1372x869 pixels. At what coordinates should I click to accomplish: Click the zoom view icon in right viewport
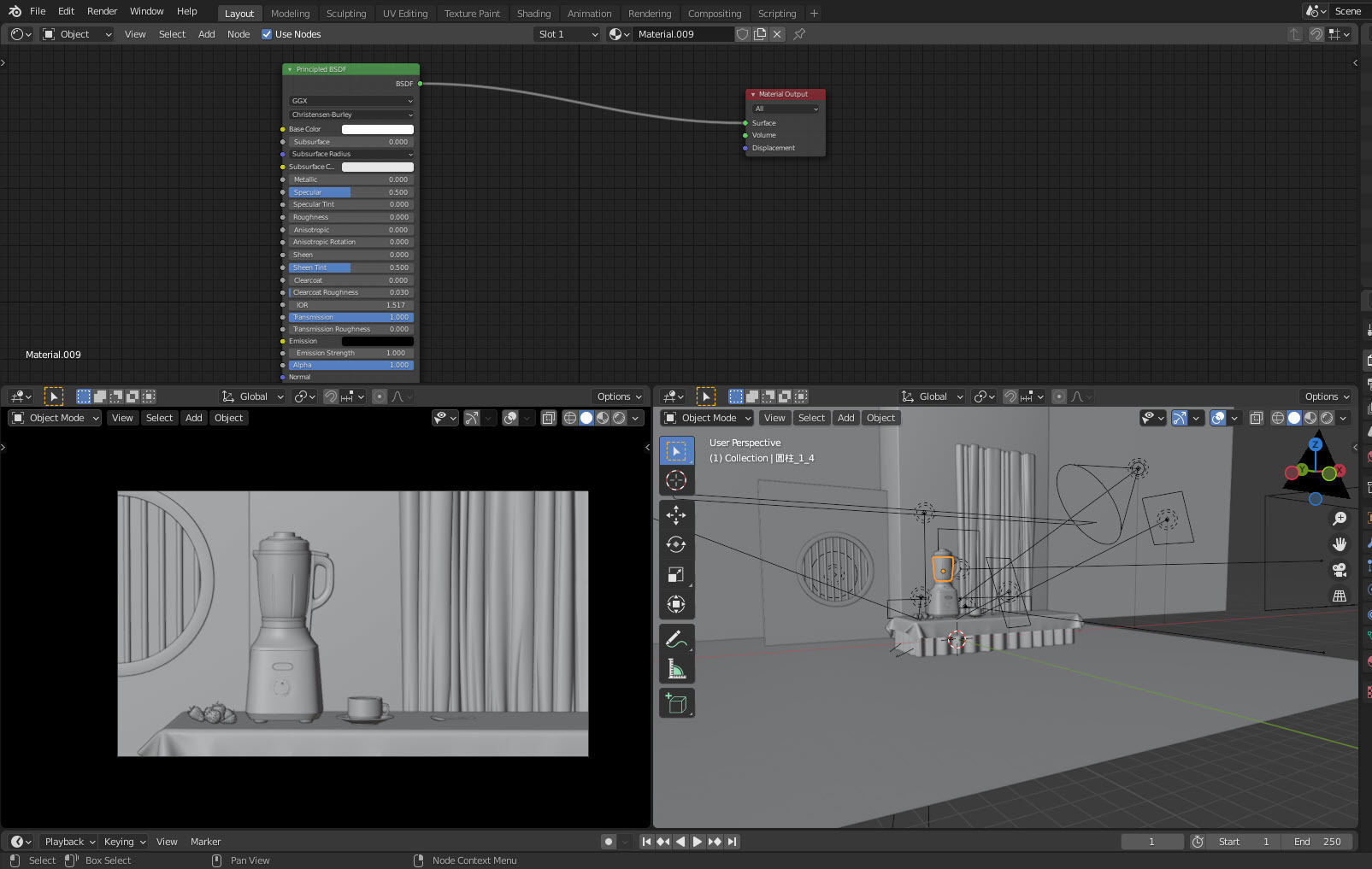point(1340,519)
